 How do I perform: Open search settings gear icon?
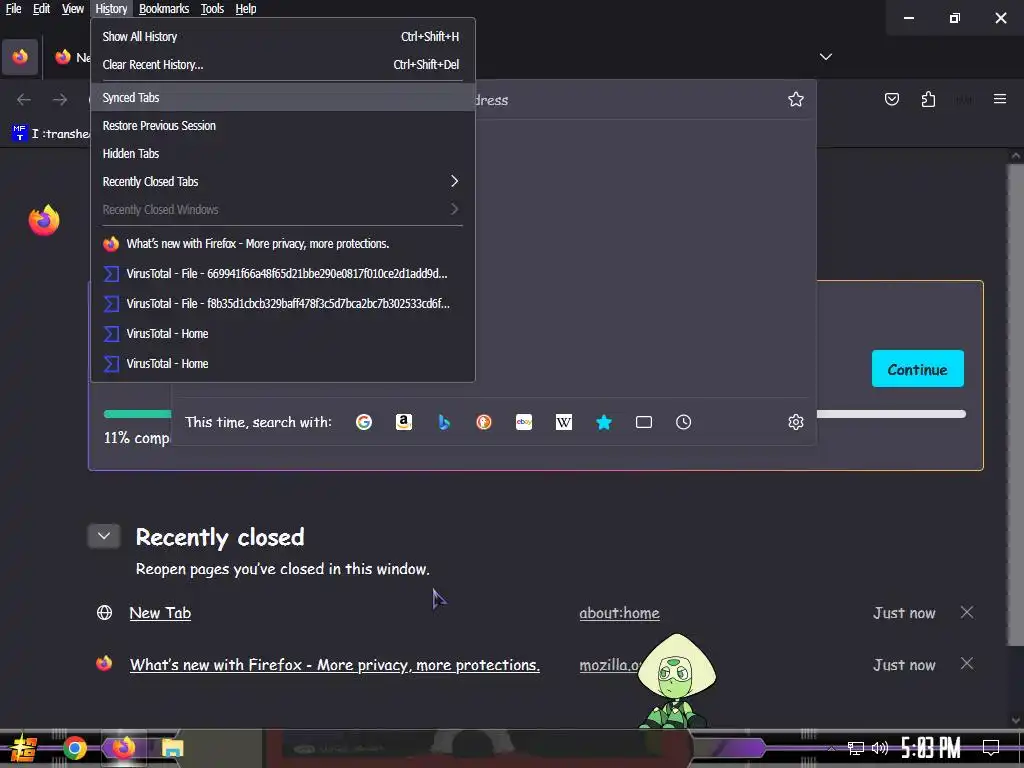(x=795, y=423)
